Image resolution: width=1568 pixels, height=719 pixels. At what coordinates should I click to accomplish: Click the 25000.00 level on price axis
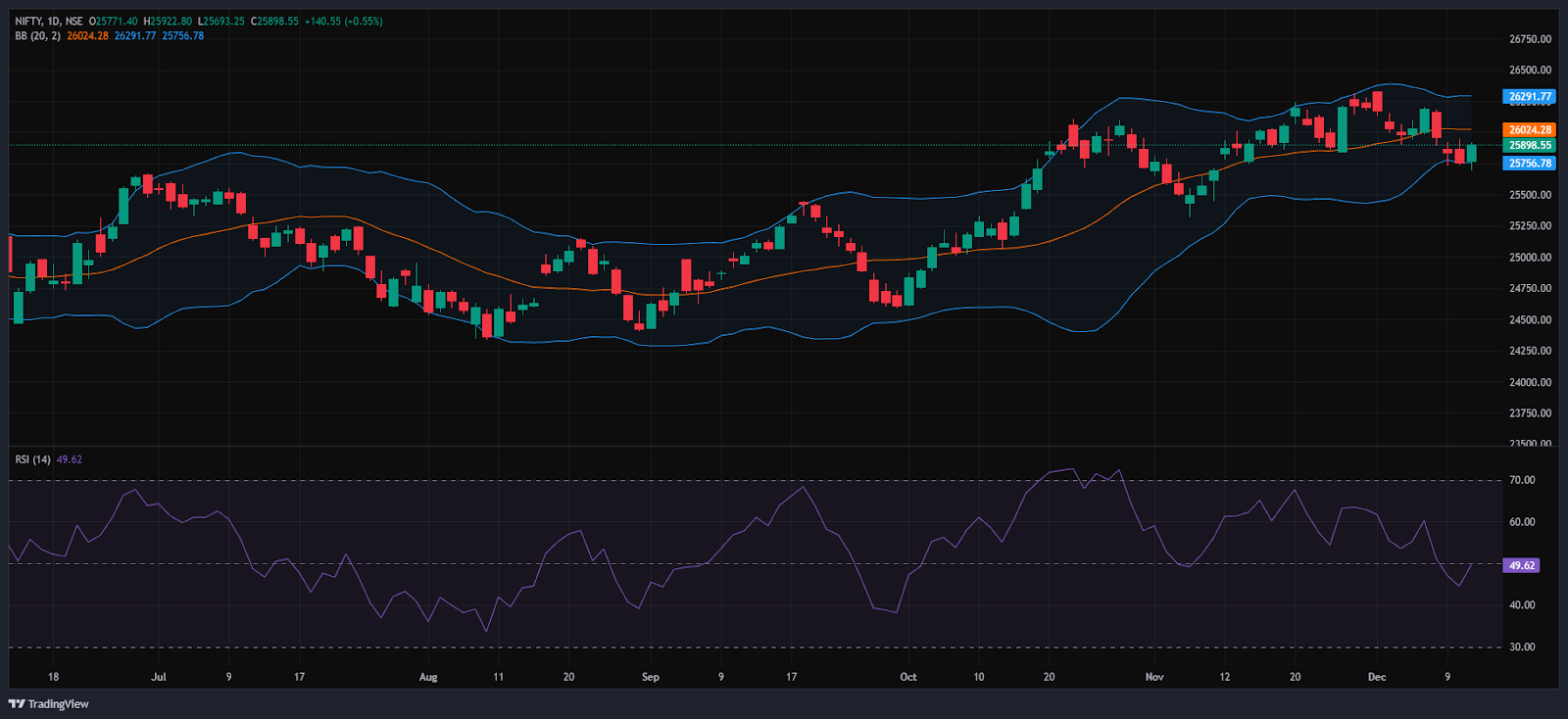click(x=1530, y=258)
